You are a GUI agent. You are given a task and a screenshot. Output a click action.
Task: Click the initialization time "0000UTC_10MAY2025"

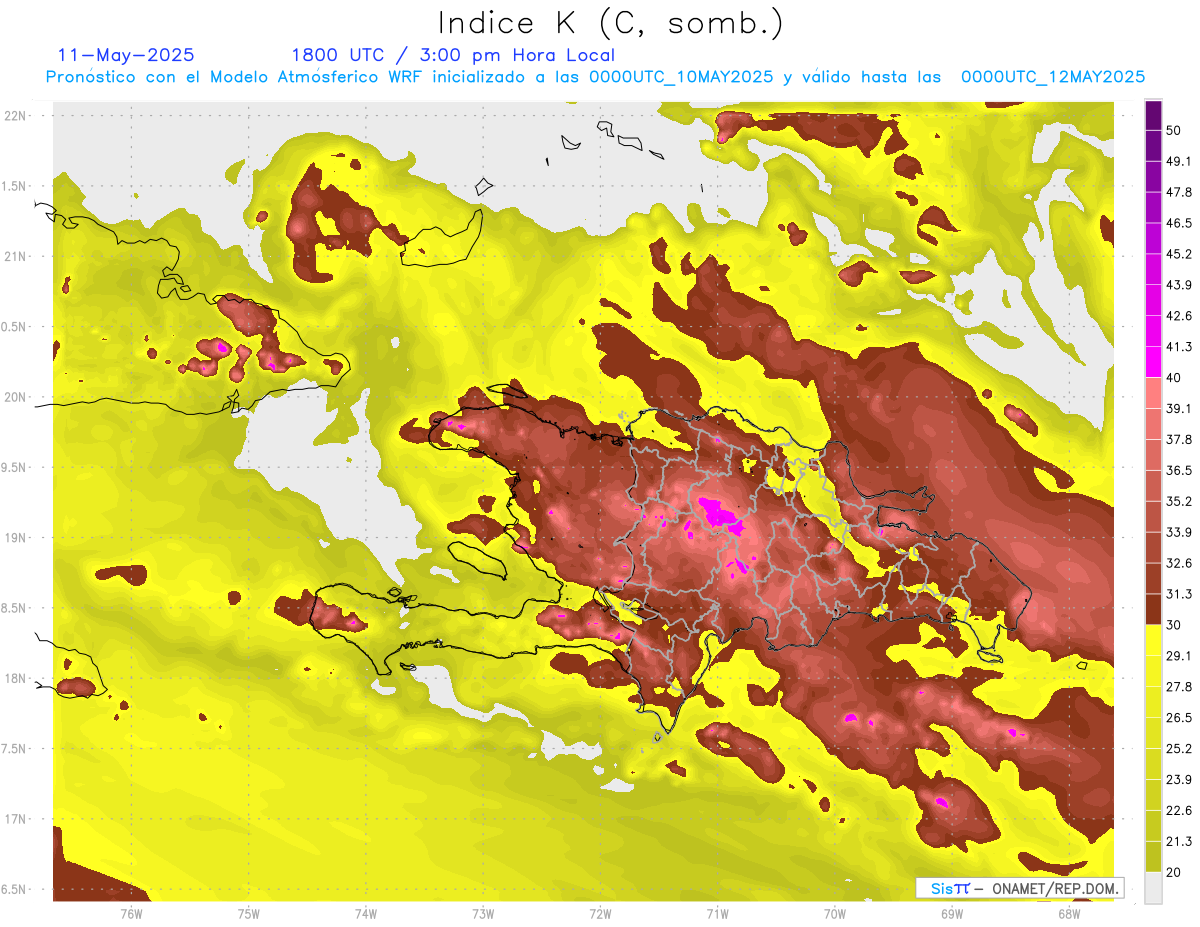tap(680, 77)
